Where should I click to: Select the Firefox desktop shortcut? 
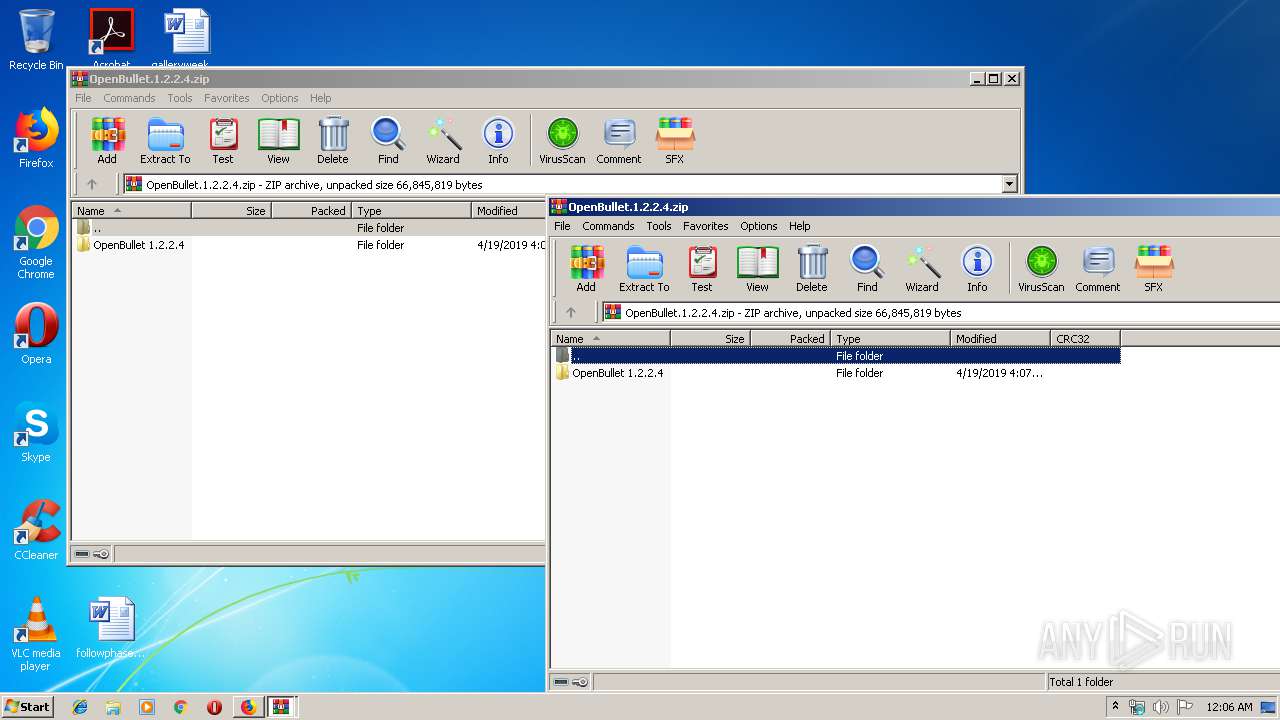pos(36,138)
